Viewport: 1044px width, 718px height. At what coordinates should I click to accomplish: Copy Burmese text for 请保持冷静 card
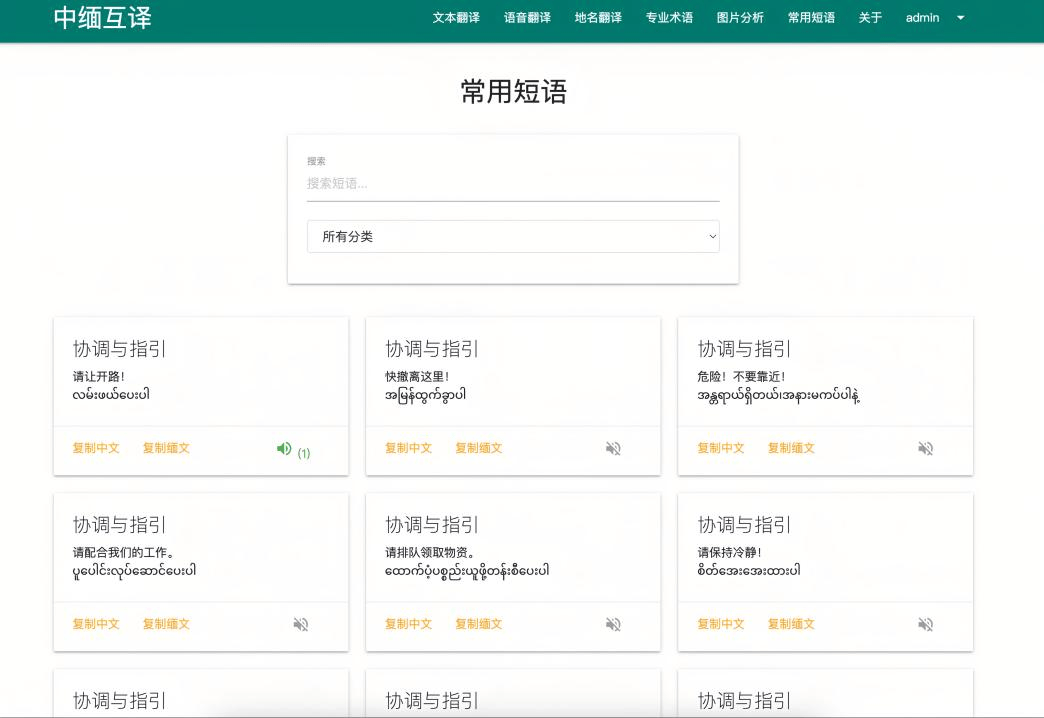point(790,624)
